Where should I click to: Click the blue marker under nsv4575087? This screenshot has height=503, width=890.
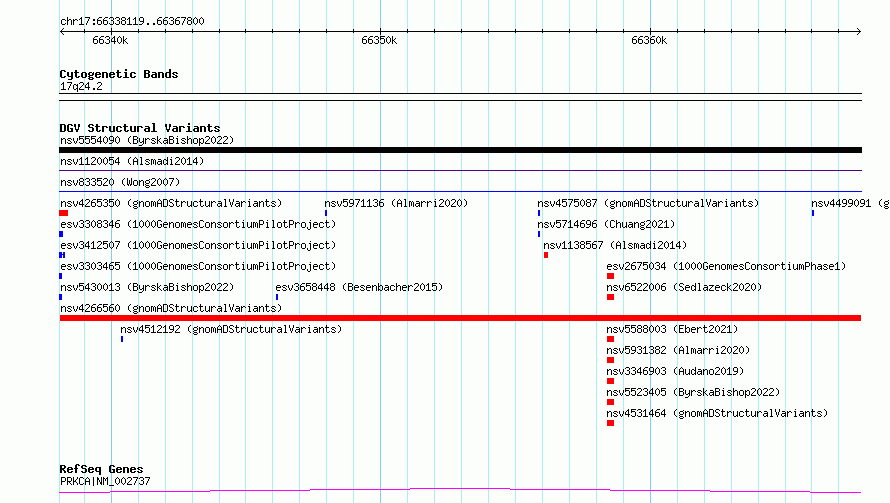(539, 213)
